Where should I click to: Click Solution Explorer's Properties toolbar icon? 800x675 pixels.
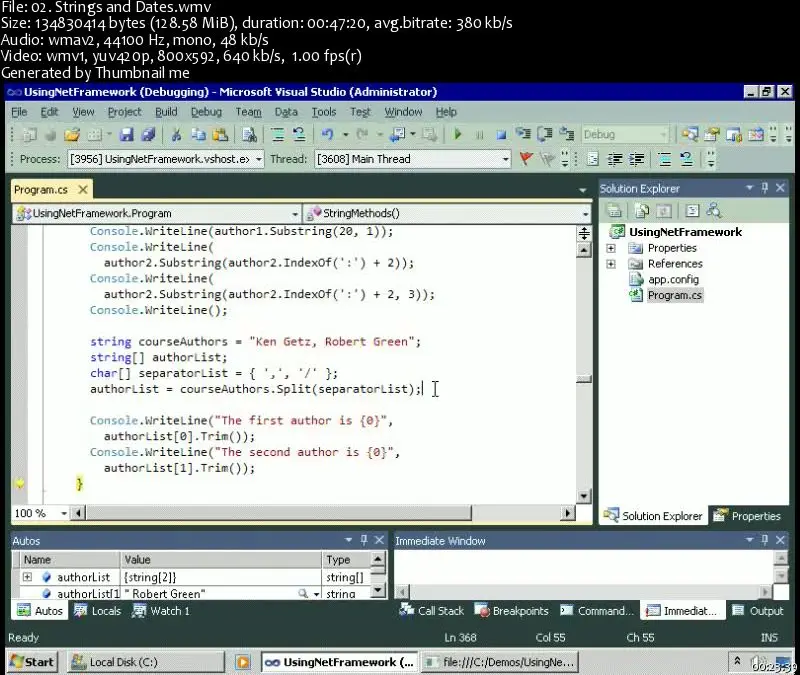coord(614,211)
